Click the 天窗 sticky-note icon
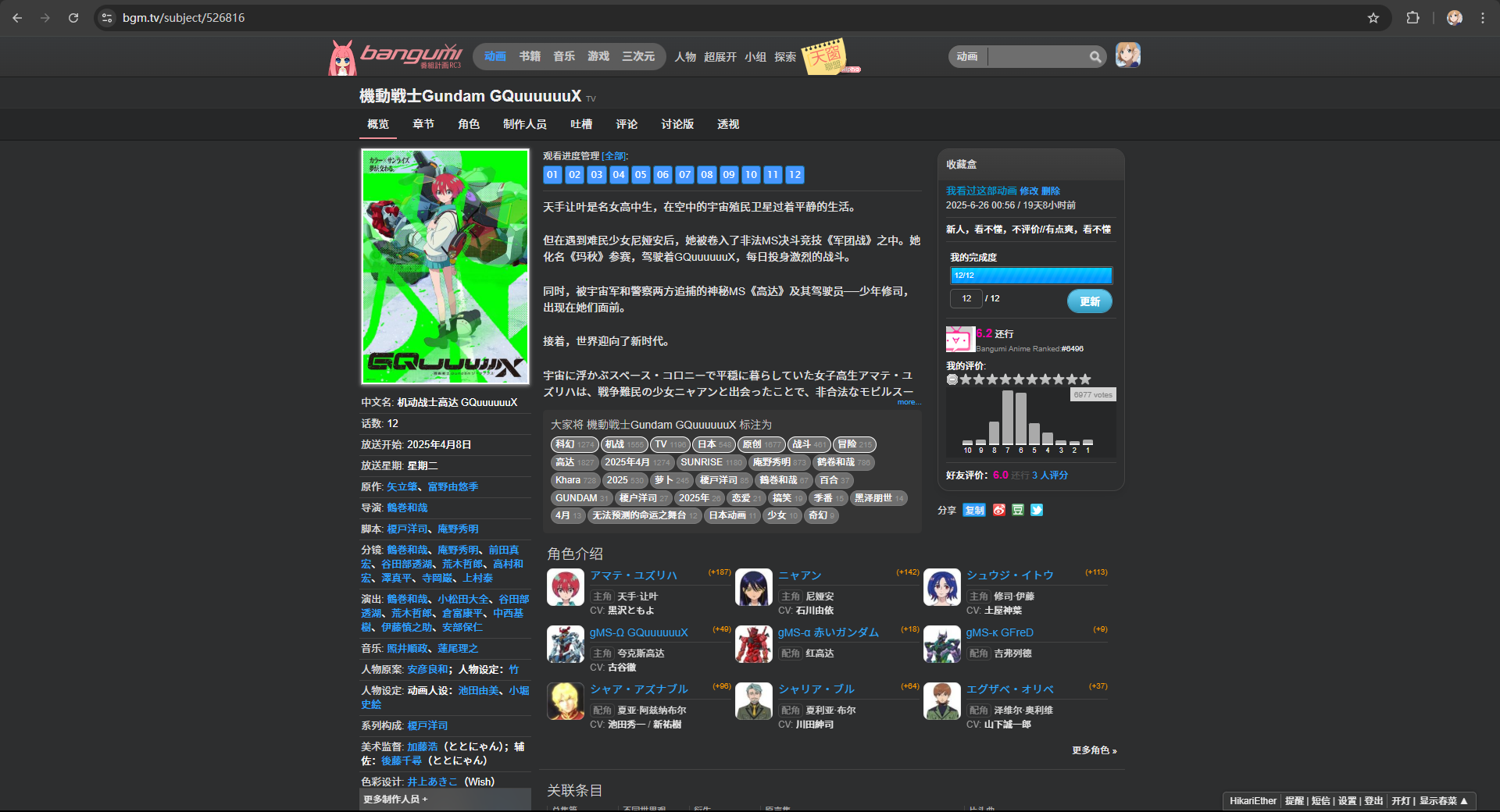Viewport: 1500px width, 812px height. [x=825, y=57]
